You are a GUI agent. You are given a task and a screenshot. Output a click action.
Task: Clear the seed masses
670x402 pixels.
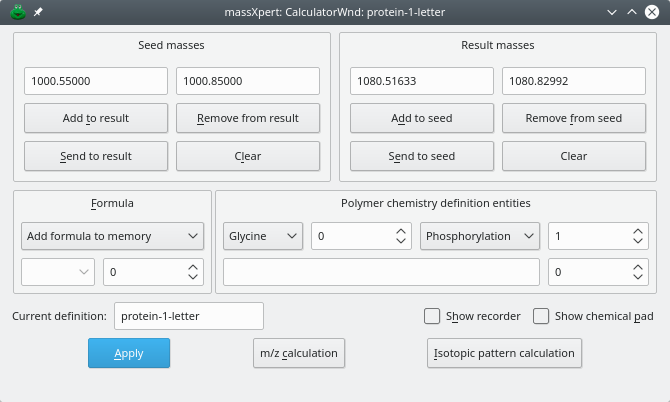248,156
